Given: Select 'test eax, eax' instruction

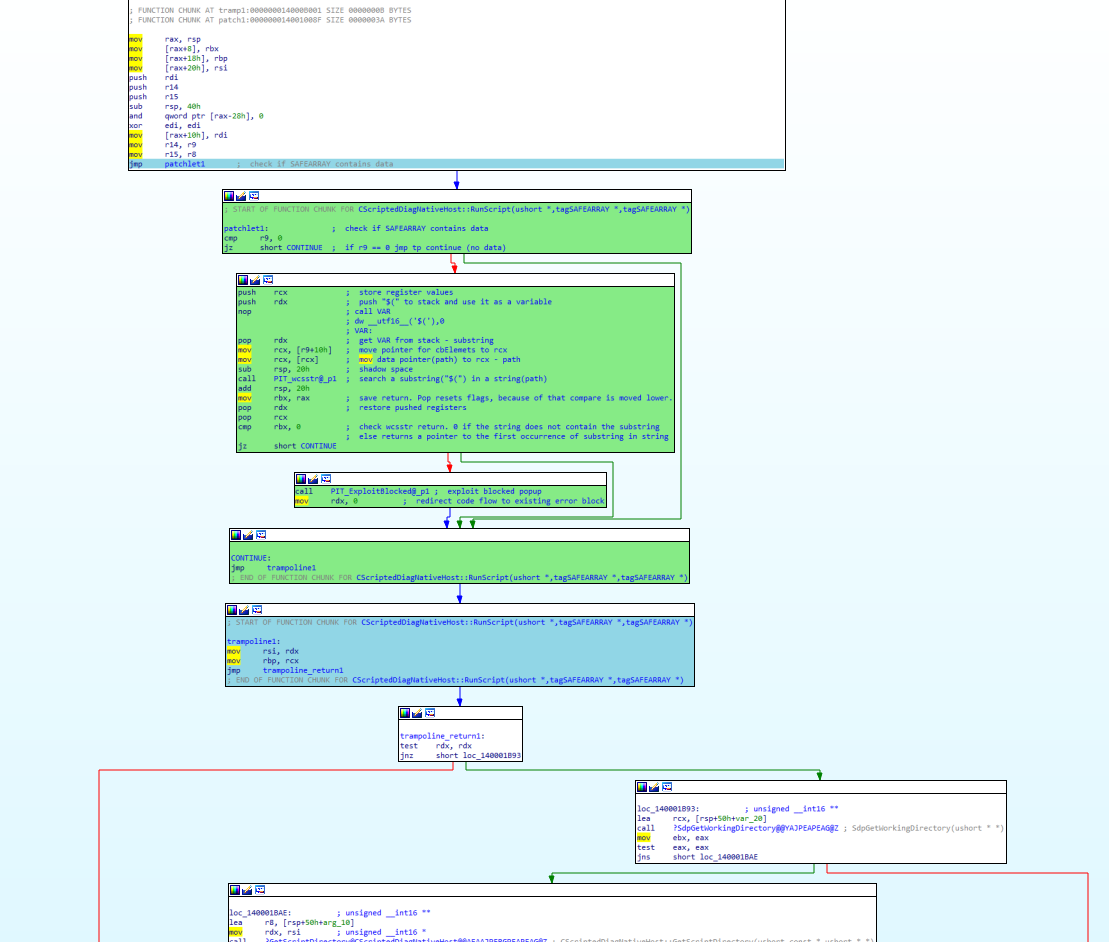Looking at the screenshot, I should point(673,848).
